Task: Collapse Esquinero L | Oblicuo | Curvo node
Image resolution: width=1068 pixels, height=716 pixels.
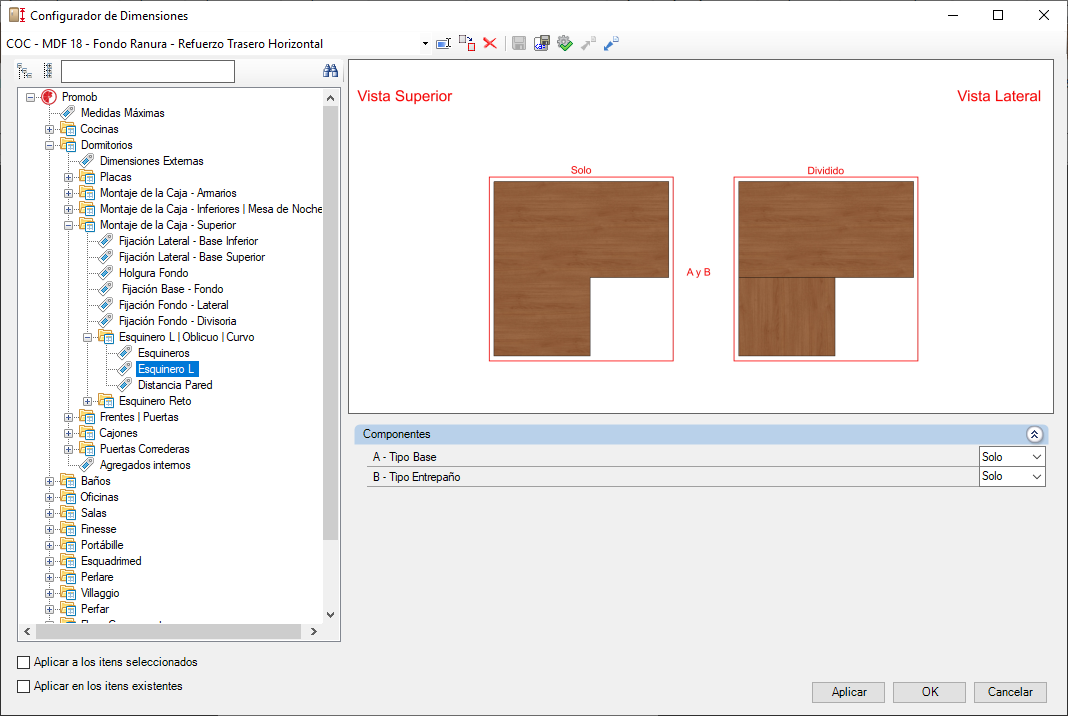Action: (87, 337)
